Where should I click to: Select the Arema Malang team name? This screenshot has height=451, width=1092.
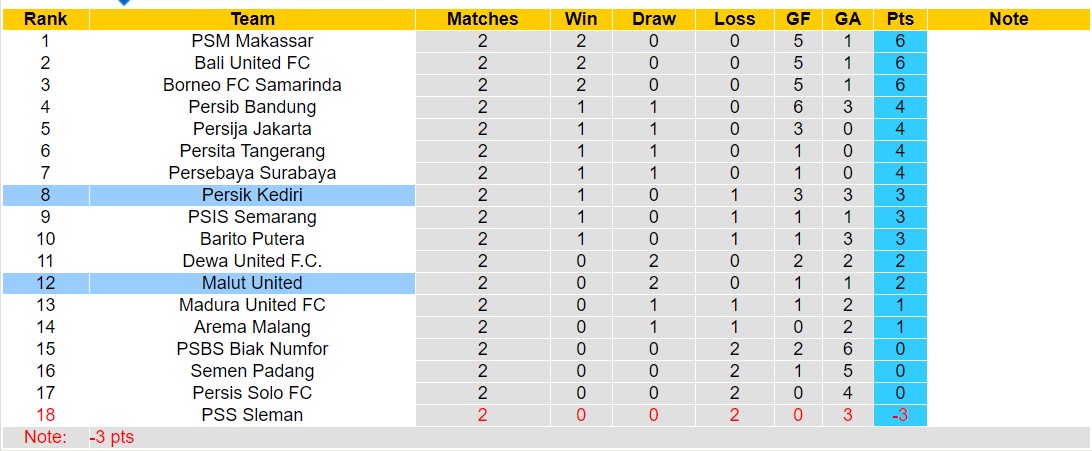(x=252, y=327)
